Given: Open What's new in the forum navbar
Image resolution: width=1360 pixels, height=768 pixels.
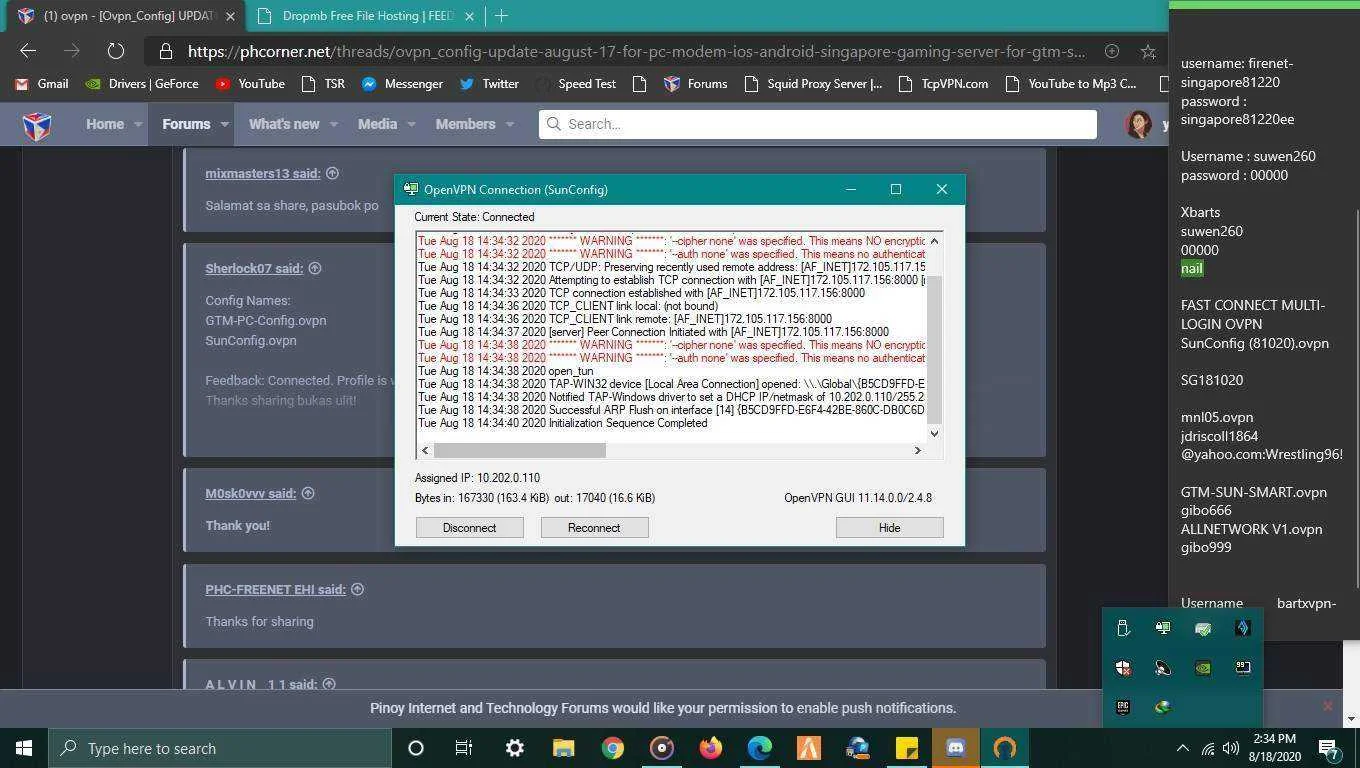Looking at the screenshot, I should [284, 124].
